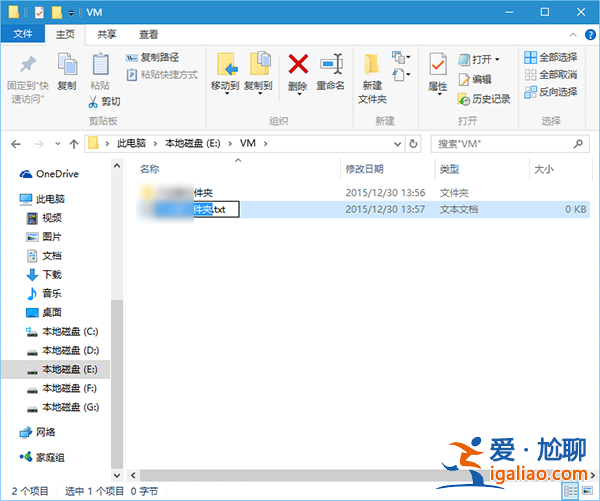
Task: Open Help via question mark icon
Action: [x=590, y=35]
